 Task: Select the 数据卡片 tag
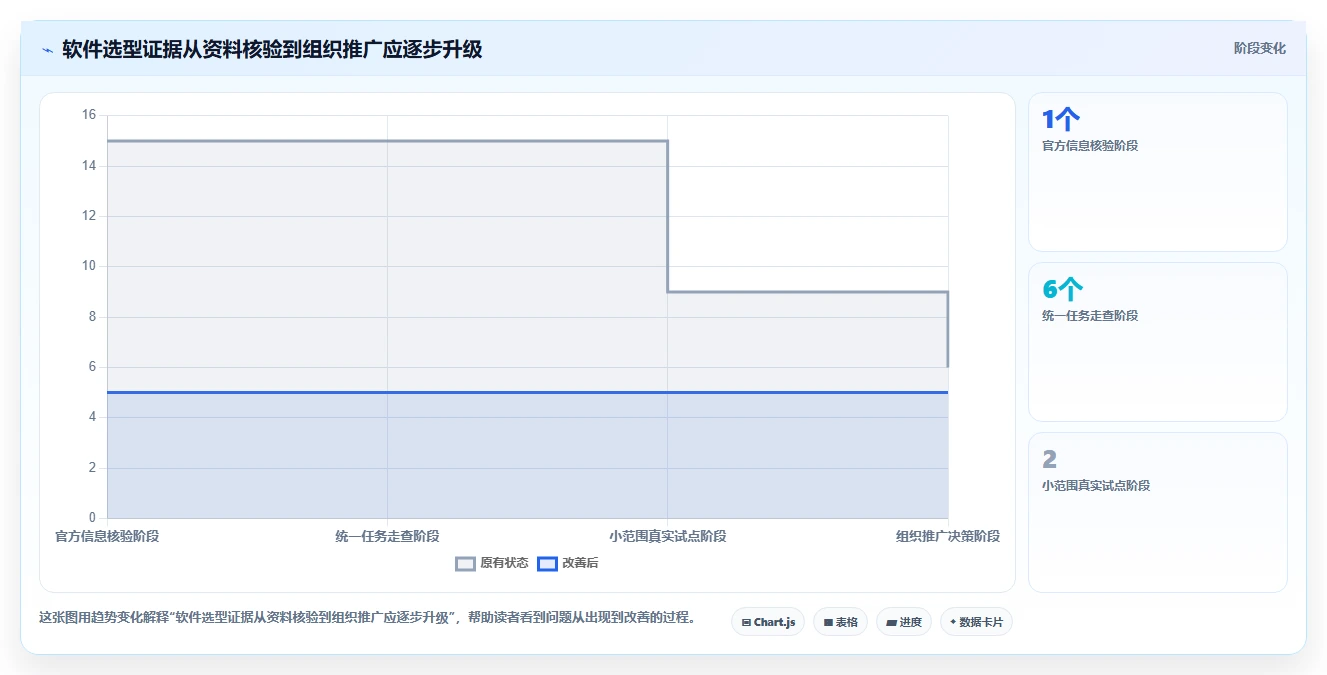tap(977, 622)
